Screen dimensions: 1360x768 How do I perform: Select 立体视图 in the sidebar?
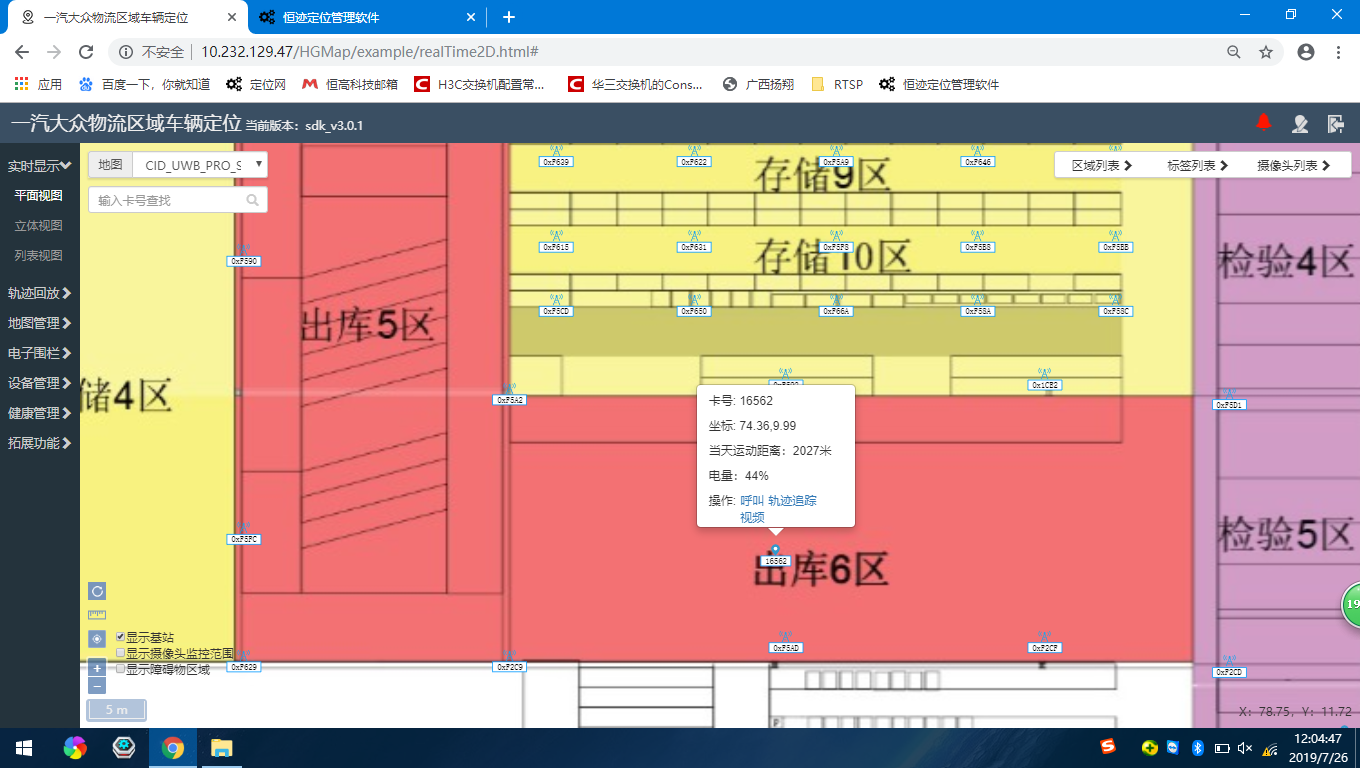[38, 226]
